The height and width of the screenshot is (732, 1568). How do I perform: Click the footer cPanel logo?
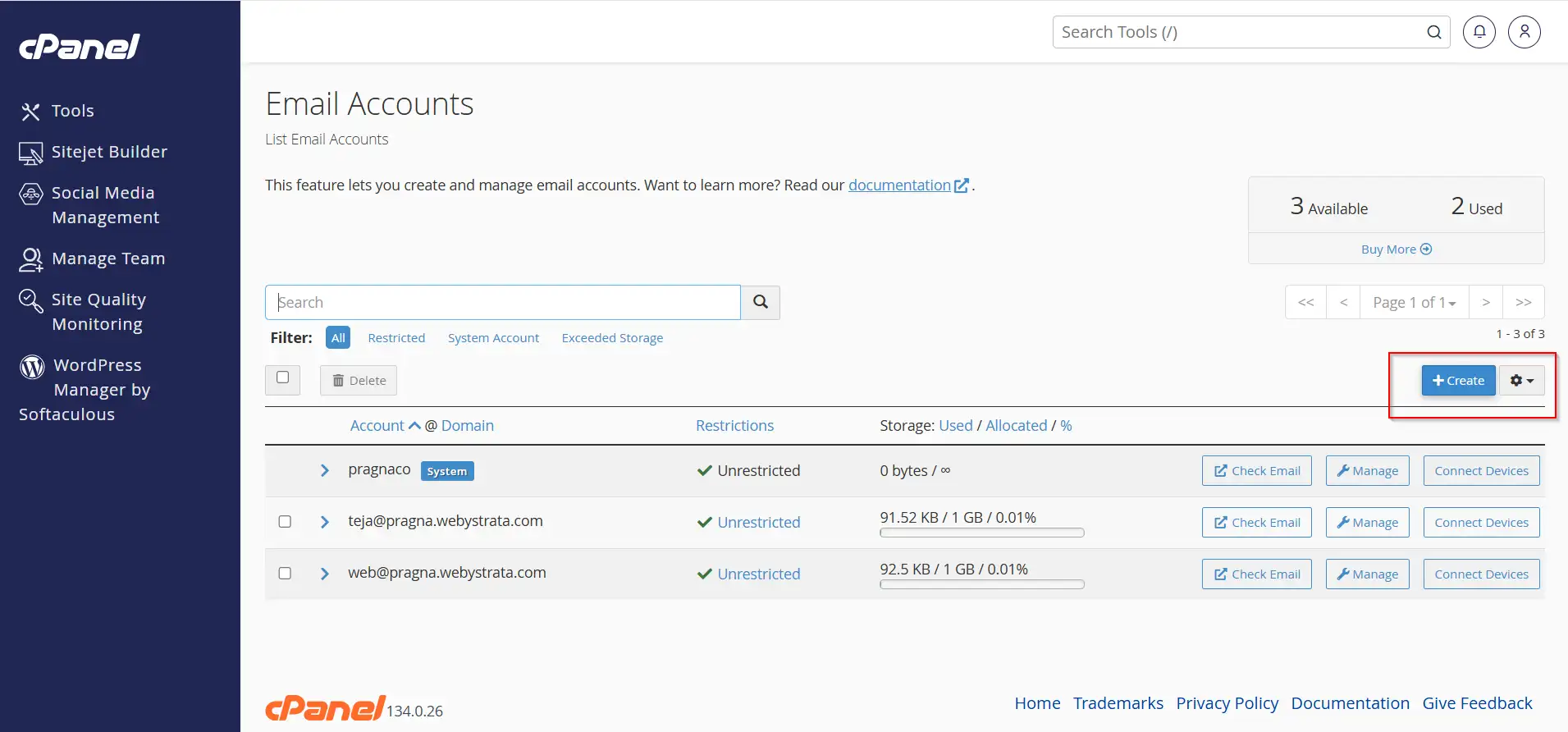tap(325, 707)
